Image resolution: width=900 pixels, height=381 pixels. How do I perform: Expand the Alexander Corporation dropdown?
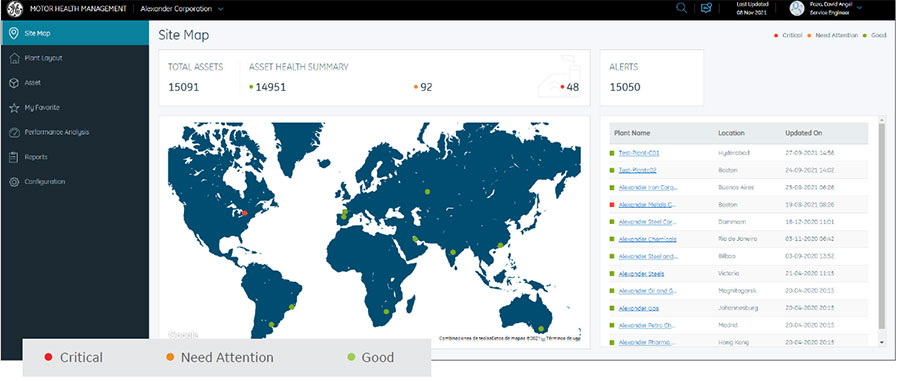[221, 9]
